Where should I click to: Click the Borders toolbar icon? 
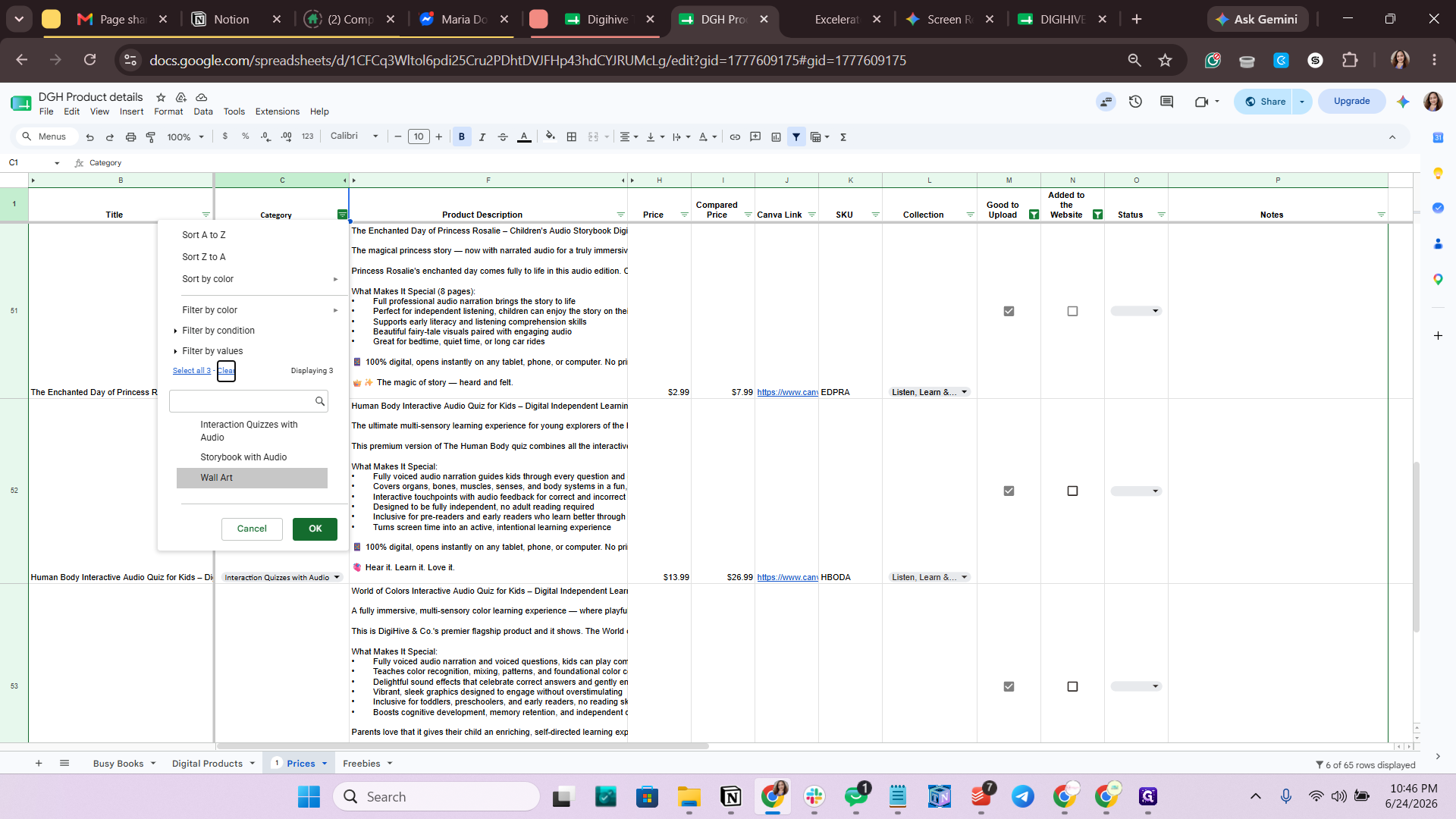click(x=572, y=137)
